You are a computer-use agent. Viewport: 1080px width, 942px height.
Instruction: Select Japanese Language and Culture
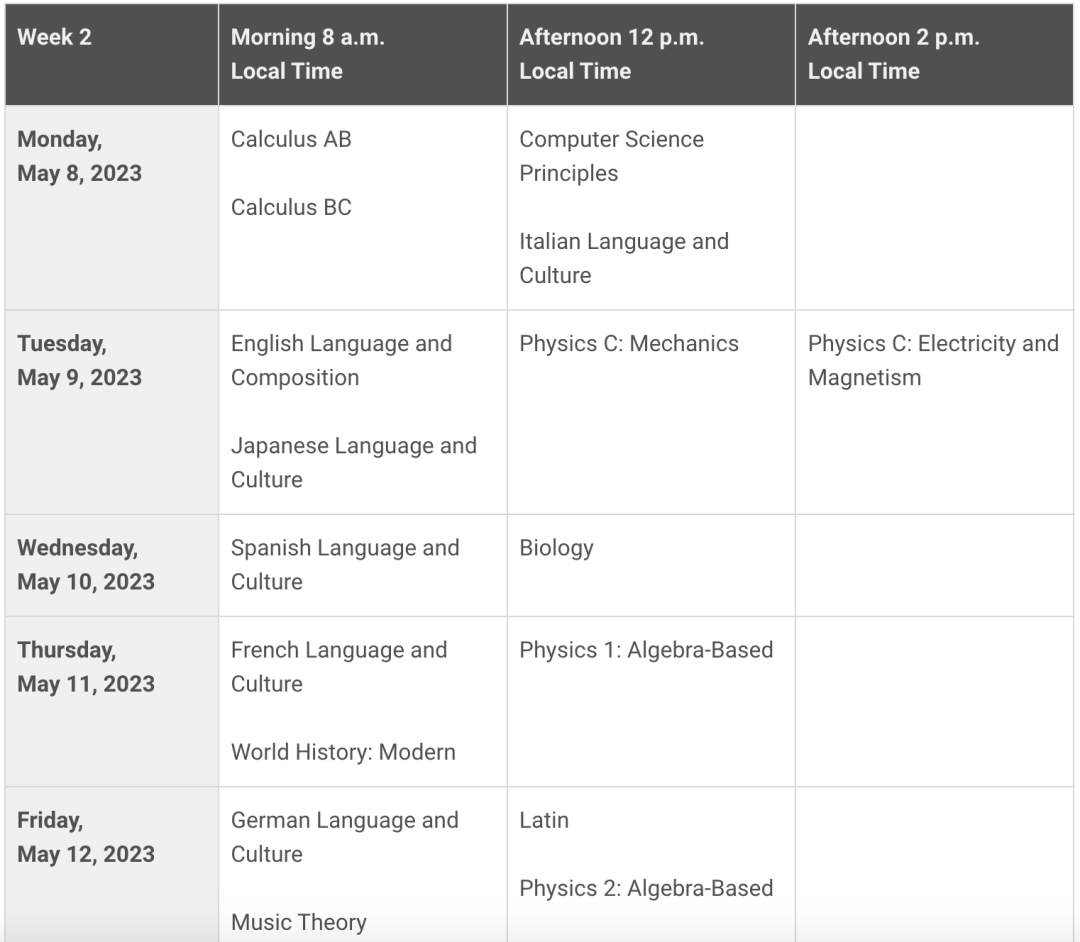point(353,462)
